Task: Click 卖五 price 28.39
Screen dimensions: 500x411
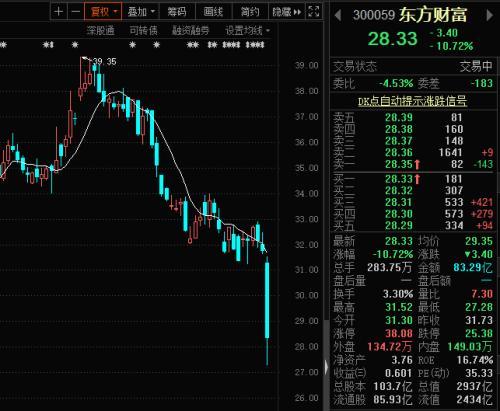Action: coord(399,117)
